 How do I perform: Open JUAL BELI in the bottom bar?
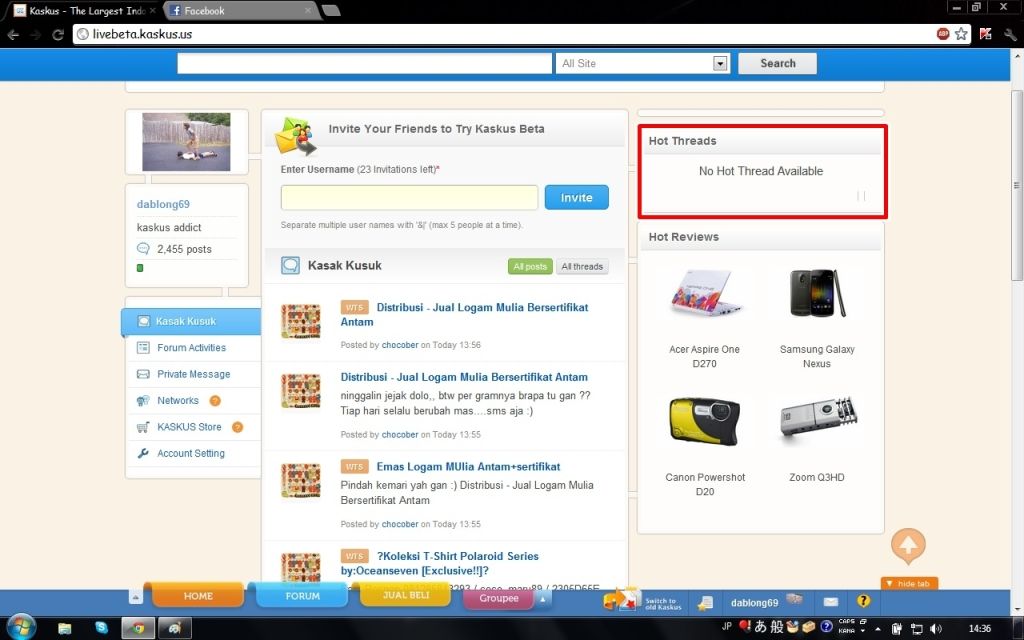point(406,595)
